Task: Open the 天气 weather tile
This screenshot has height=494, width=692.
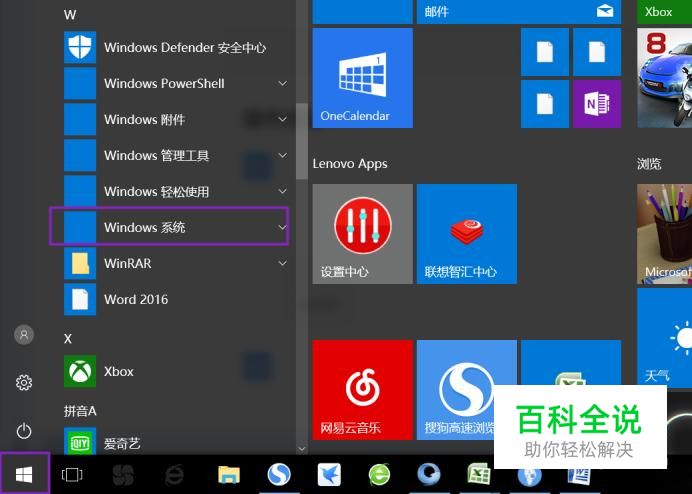Action: 665,336
